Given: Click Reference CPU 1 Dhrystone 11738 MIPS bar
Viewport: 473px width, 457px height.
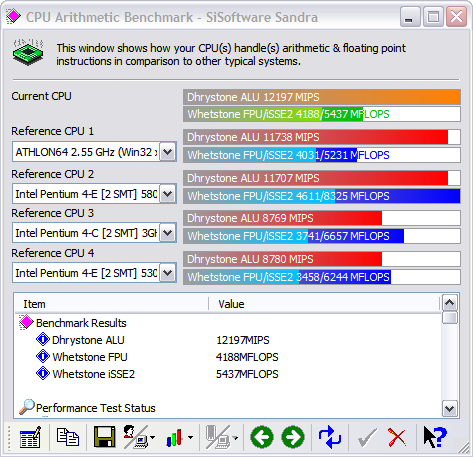Looking at the screenshot, I should (x=322, y=137).
